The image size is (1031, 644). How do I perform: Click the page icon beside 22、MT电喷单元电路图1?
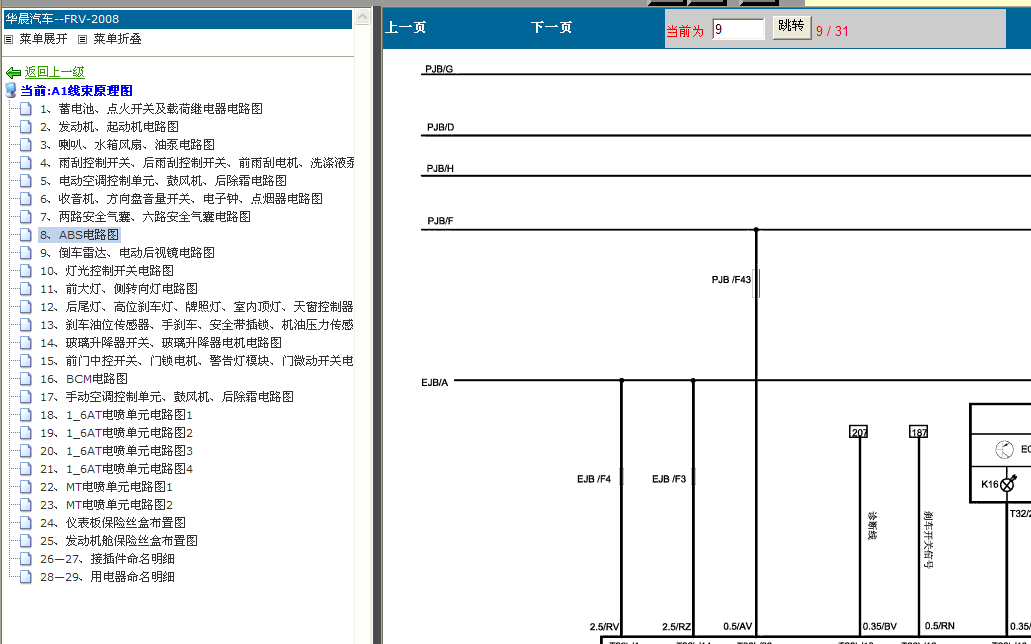(26, 487)
